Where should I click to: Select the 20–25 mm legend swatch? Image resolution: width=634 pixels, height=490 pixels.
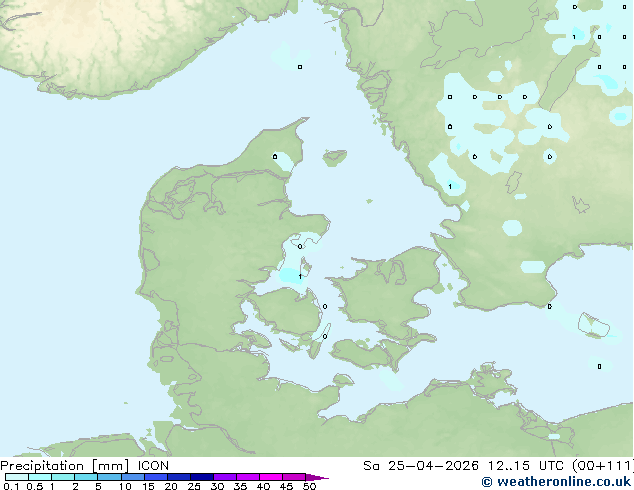[x=179, y=477]
